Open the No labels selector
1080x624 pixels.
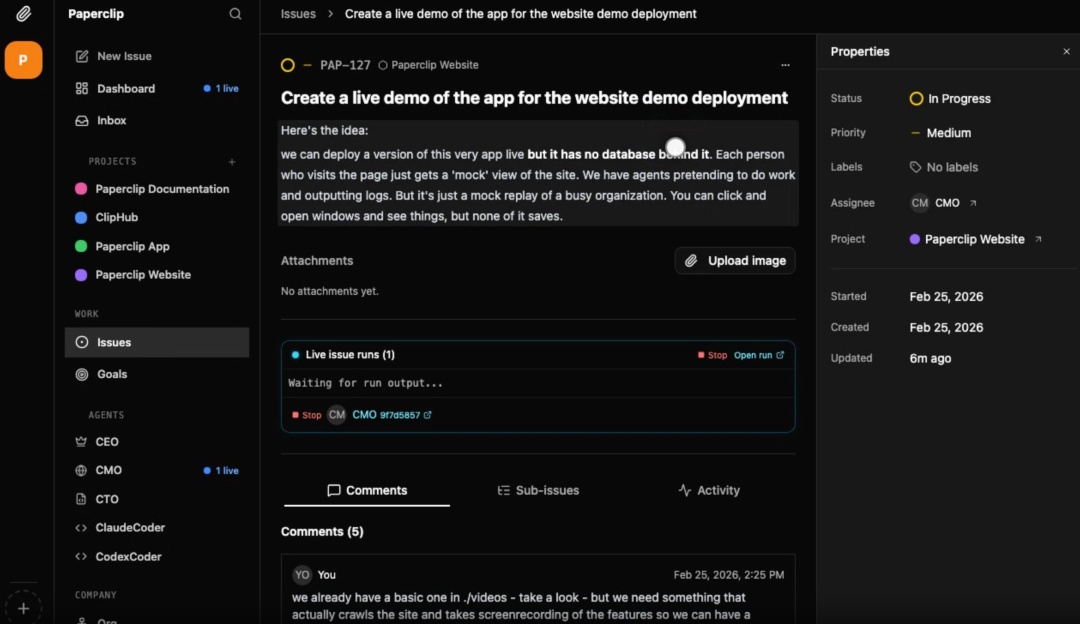tap(943, 167)
